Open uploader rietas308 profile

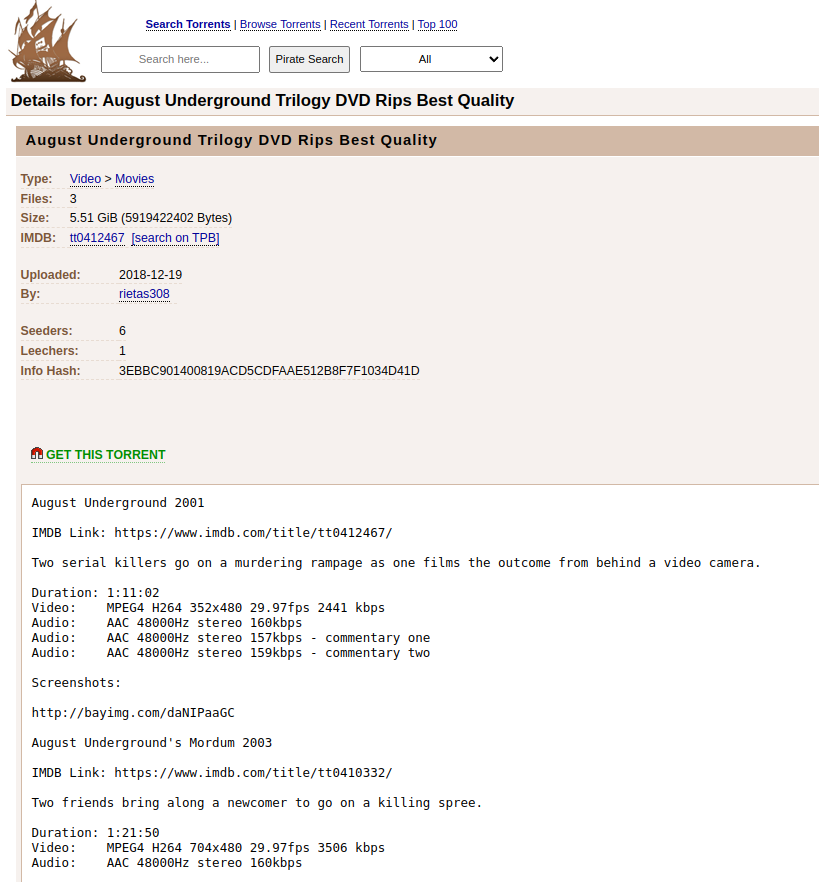coord(144,294)
